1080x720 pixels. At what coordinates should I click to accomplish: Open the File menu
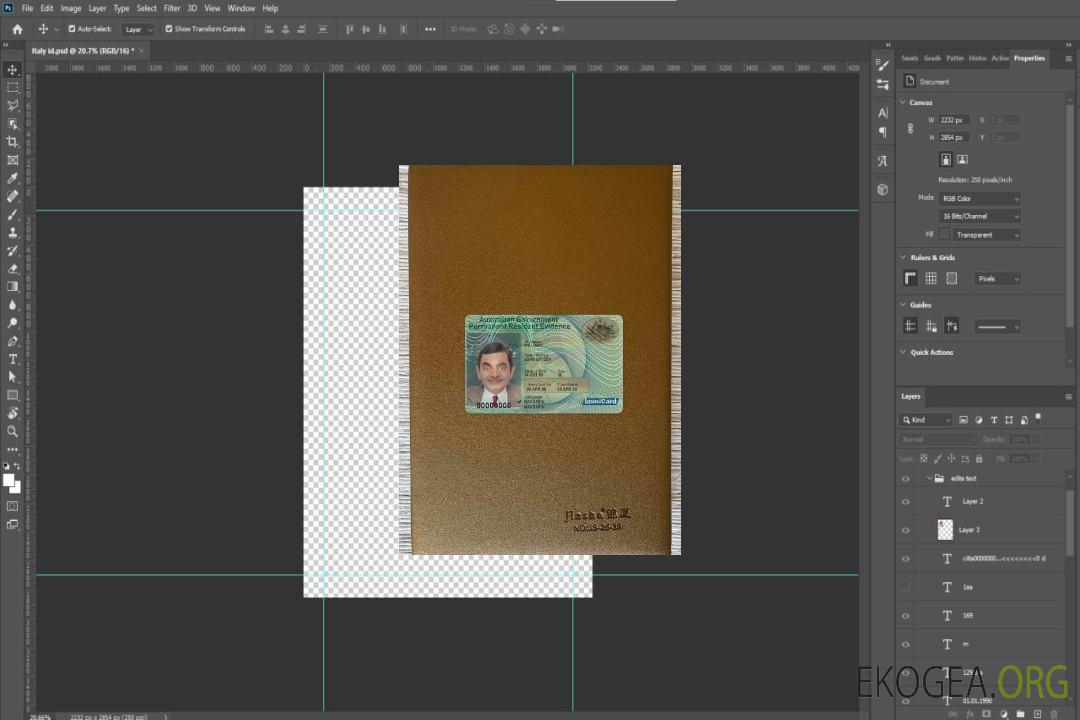coord(28,8)
